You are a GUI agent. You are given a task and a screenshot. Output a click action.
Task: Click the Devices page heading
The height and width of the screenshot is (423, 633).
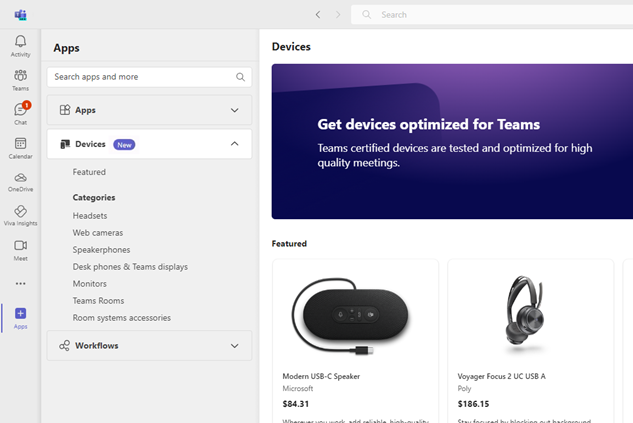291,46
